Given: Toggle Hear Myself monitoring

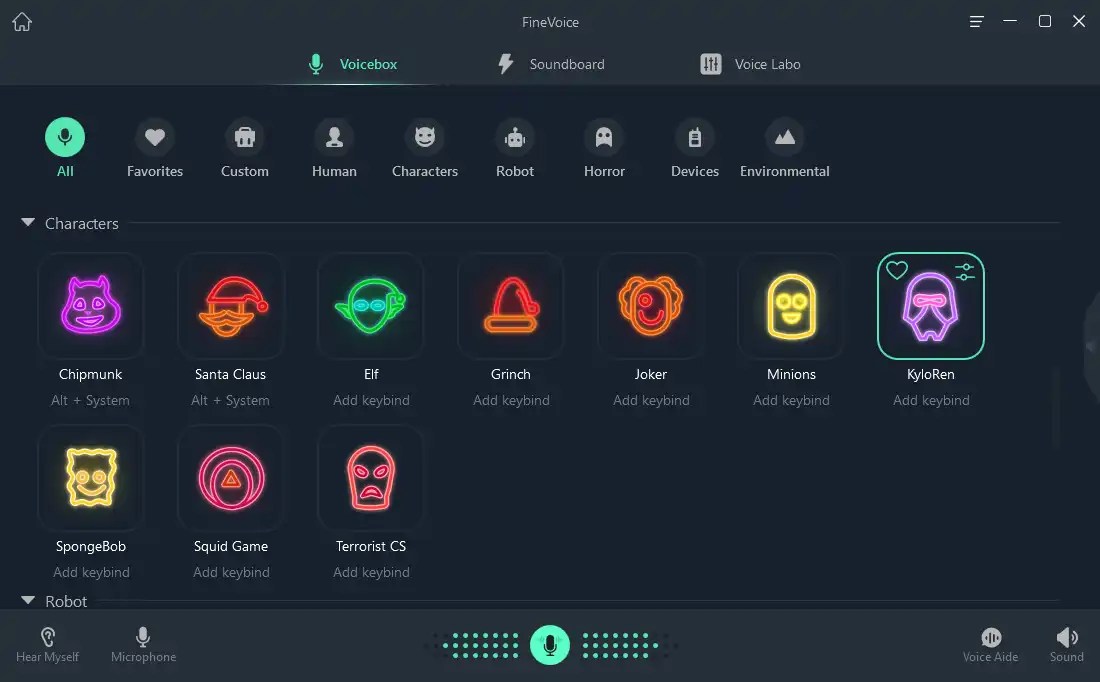Looking at the screenshot, I should pos(47,645).
